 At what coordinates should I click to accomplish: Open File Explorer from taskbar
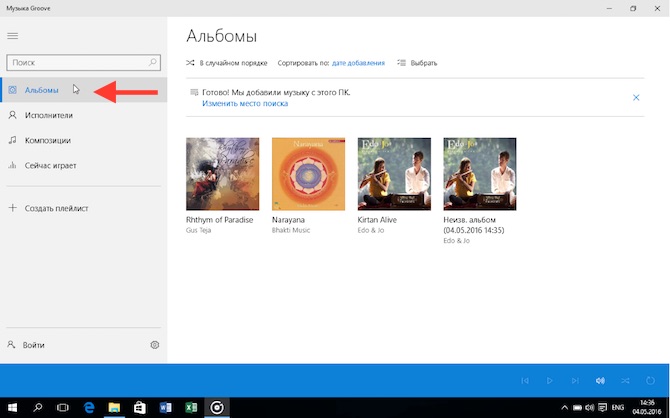(x=114, y=408)
